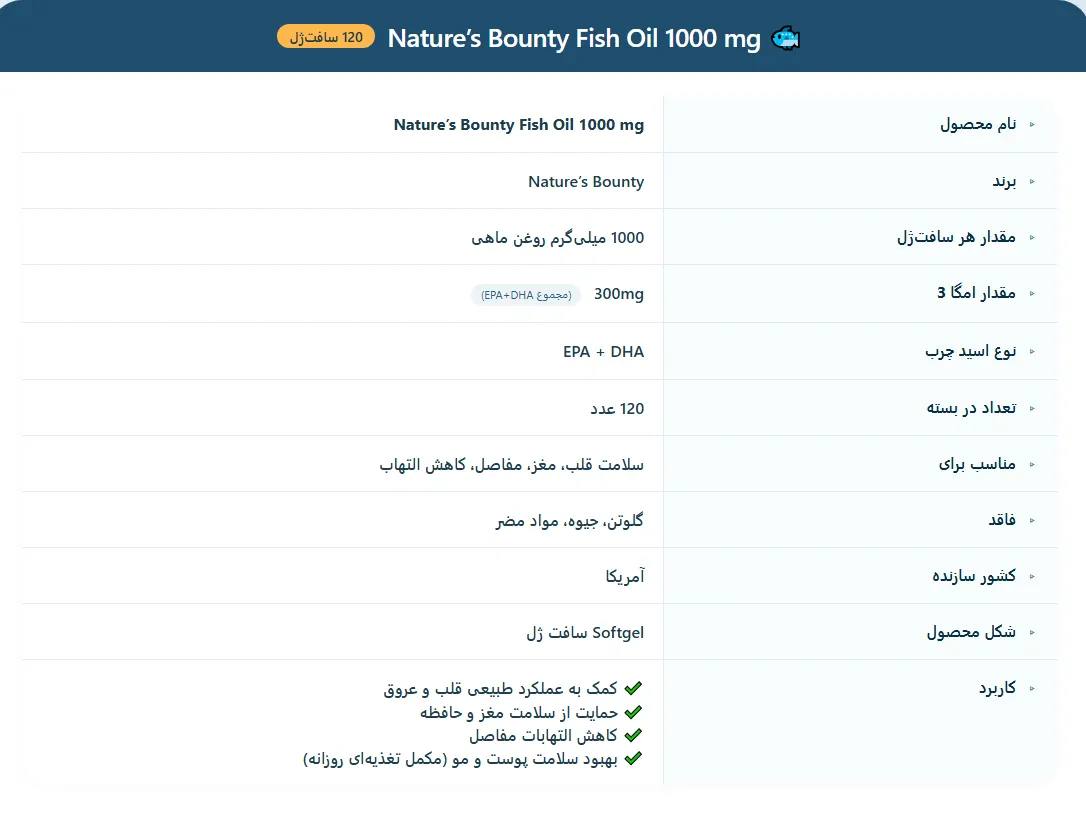
Task: Click the arrow bullet next to 'فاقد'
Action: point(1032,520)
